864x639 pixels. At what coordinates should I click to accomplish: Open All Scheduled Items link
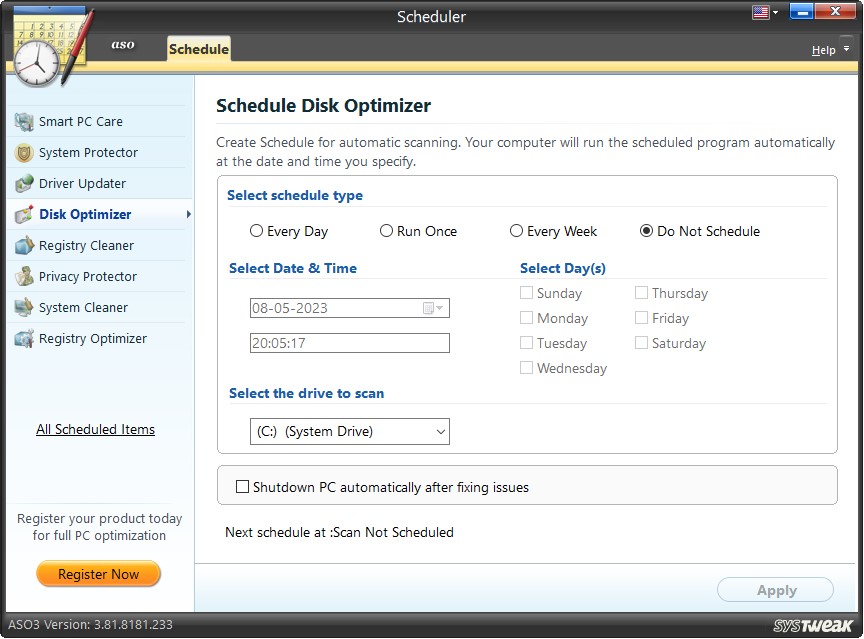tap(95, 429)
